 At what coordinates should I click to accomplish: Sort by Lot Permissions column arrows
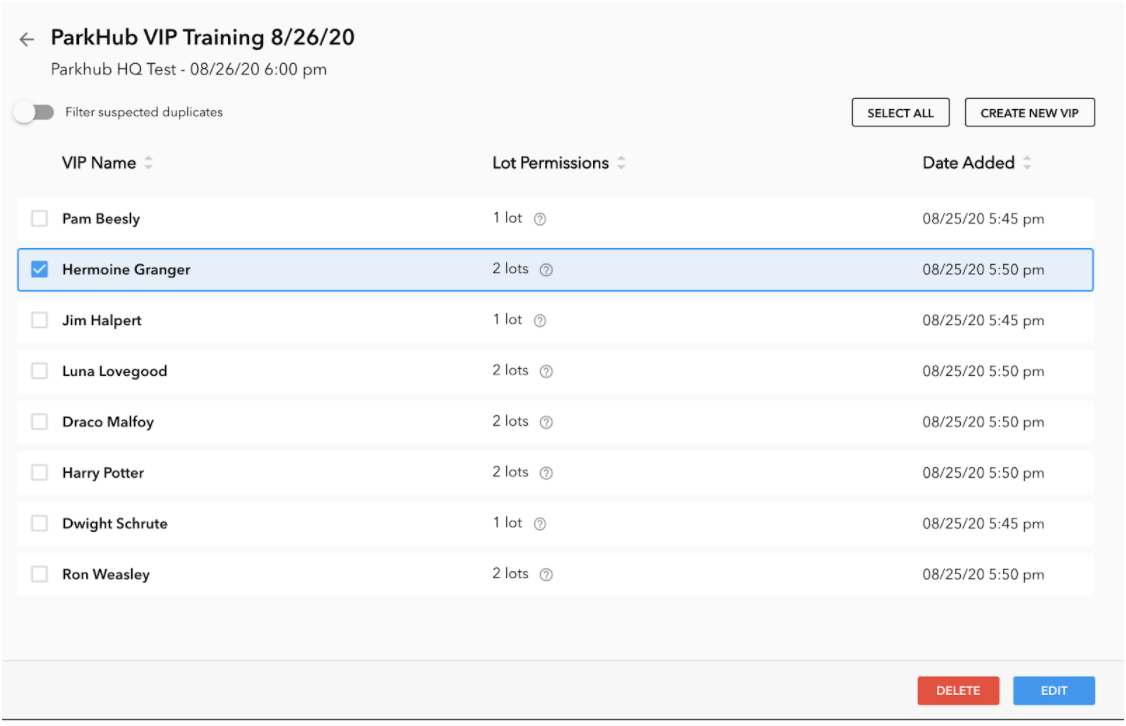pos(621,163)
